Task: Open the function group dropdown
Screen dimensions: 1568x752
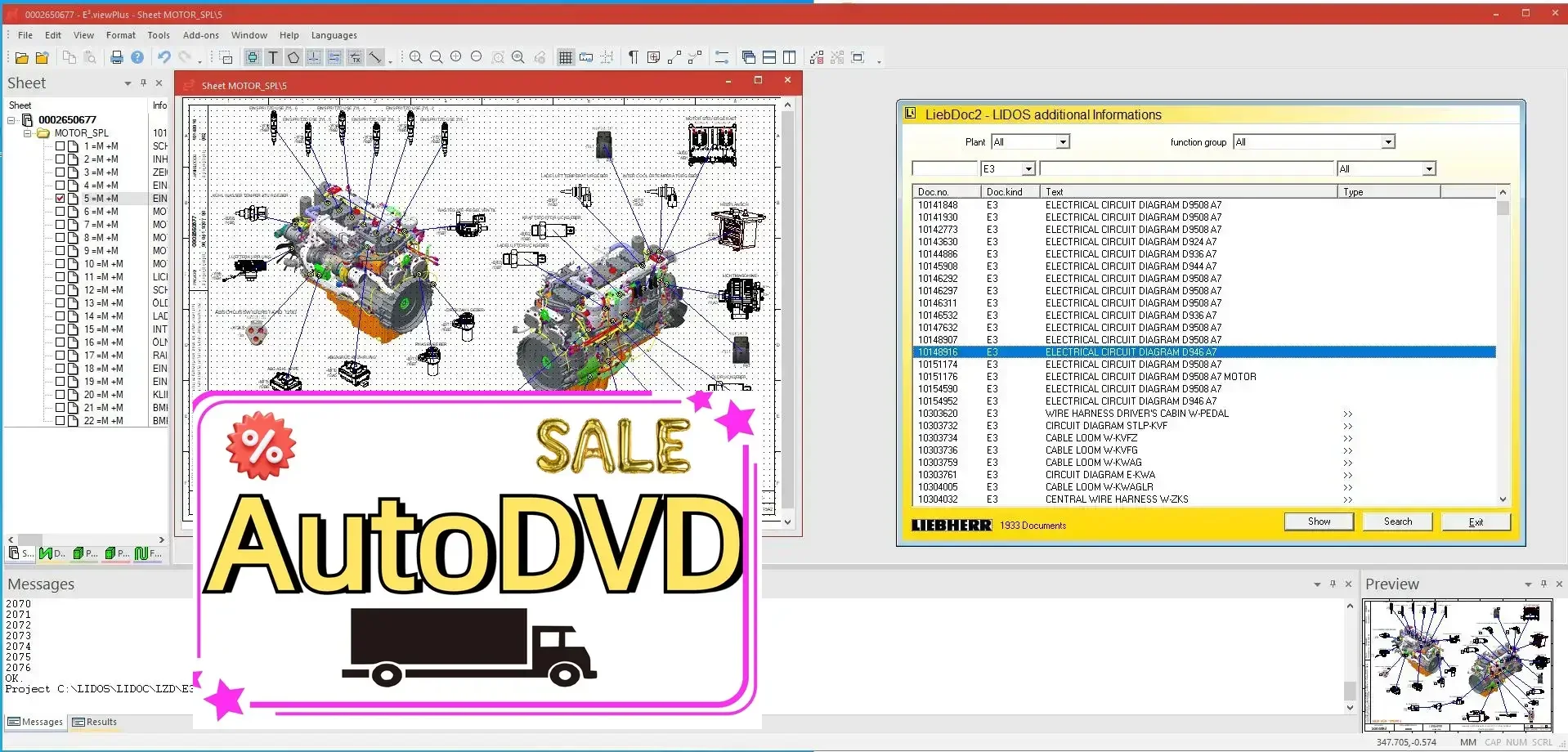Action: click(x=1387, y=142)
